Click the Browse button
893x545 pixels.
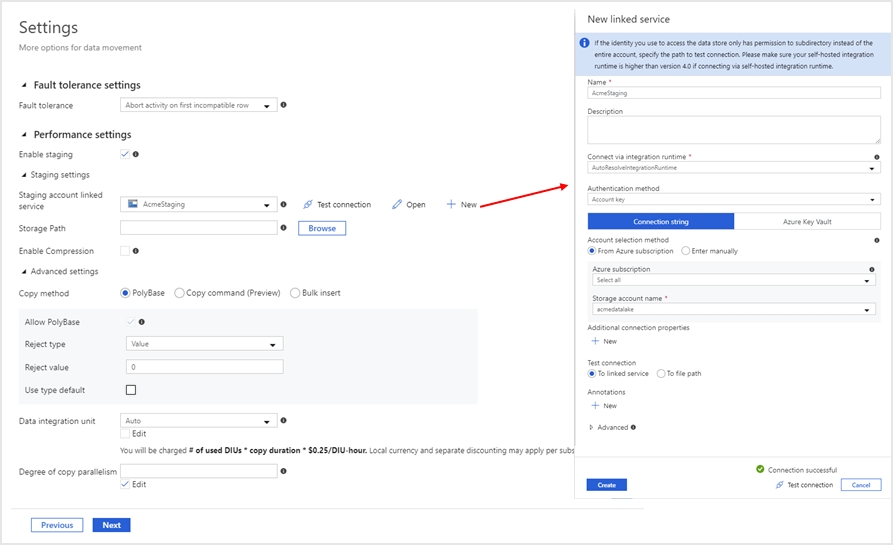pos(322,228)
